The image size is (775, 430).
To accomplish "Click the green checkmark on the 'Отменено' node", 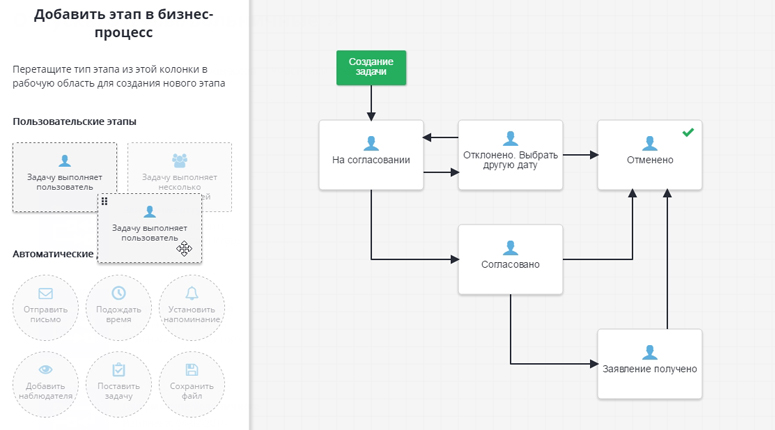I will 688,132.
